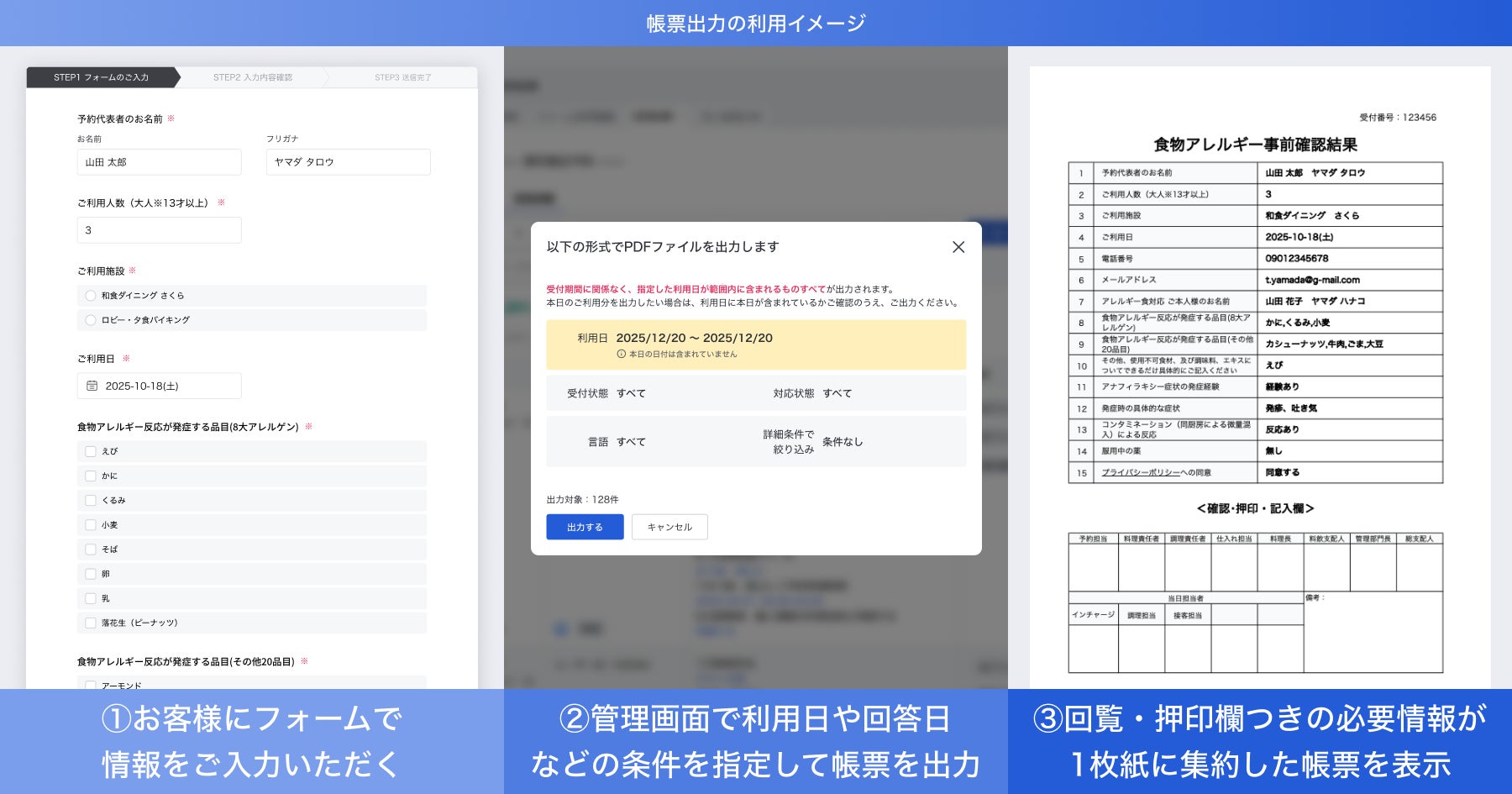Click the 詳細条件で絞り込み 条件なし value
Screen dimensions: 1512x794
(843, 442)
